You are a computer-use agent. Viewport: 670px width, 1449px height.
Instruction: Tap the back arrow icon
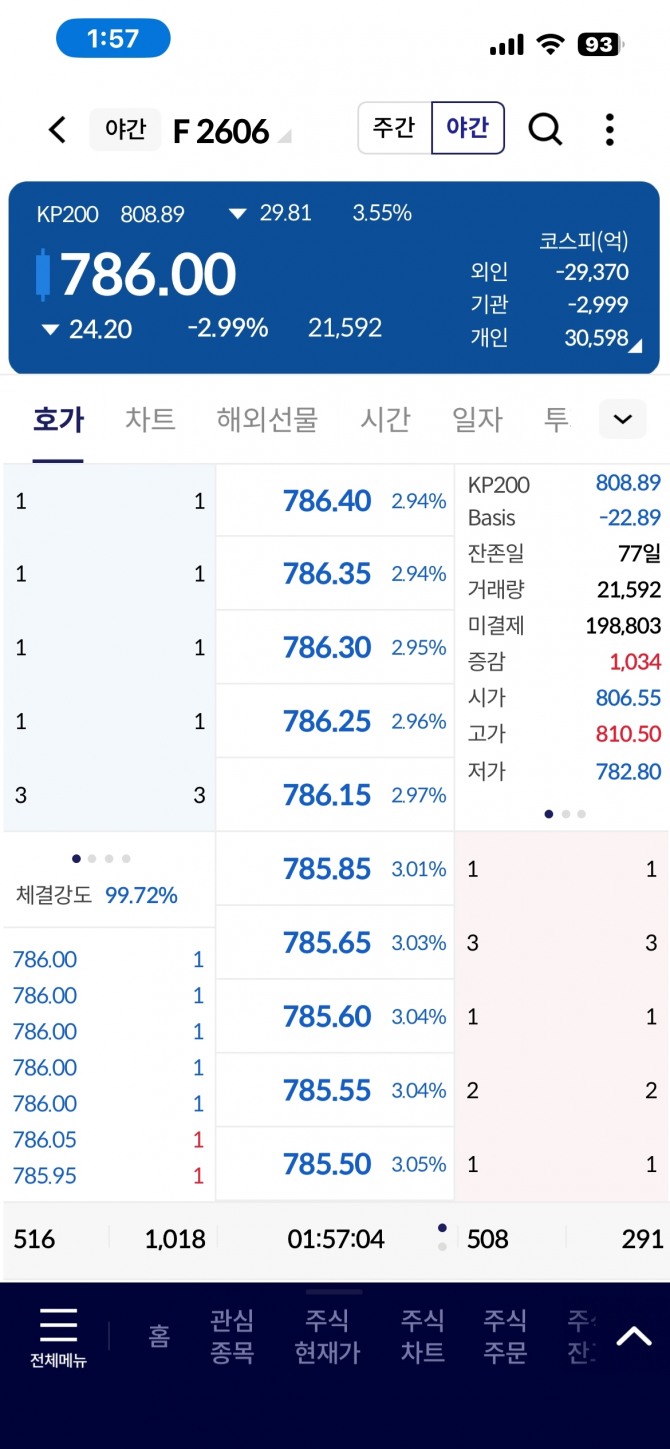(x=58, y=130)
